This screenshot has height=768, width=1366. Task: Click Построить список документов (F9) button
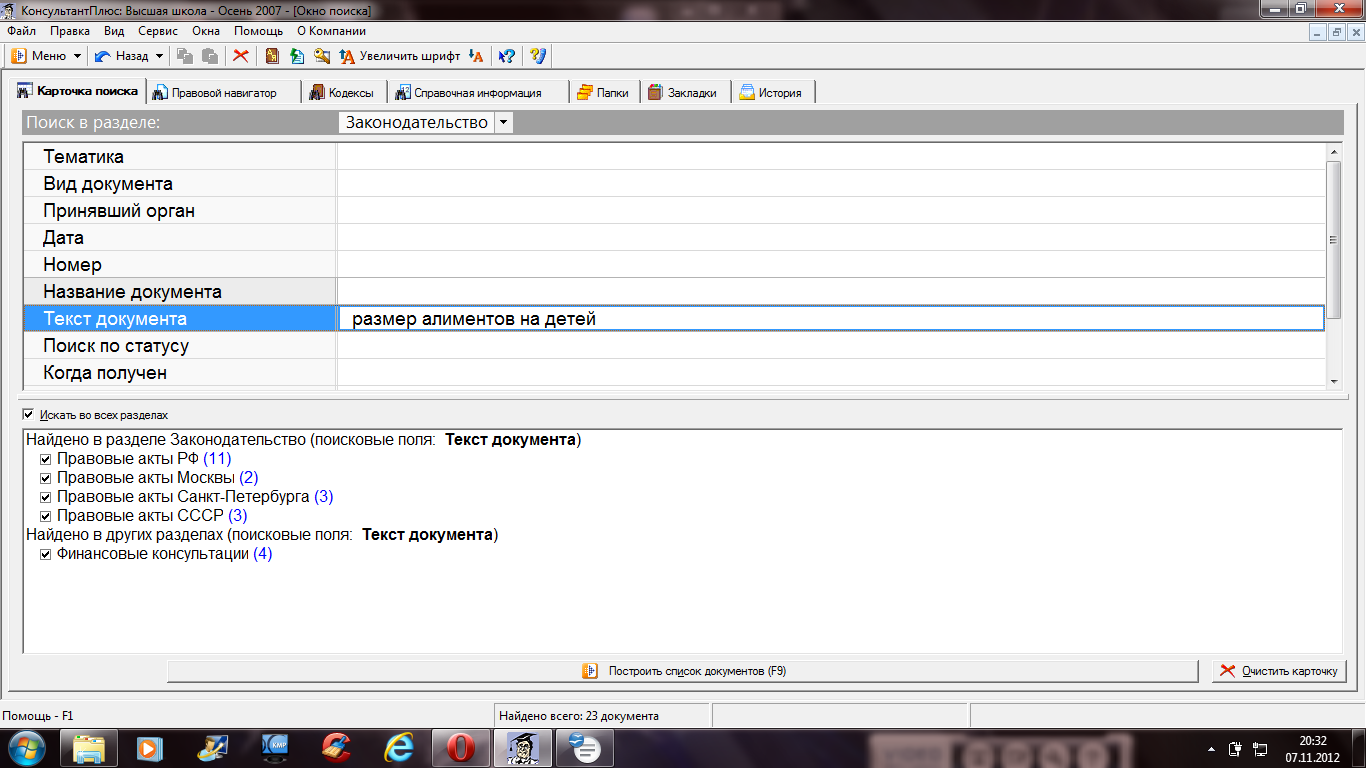tap(682, 671)
